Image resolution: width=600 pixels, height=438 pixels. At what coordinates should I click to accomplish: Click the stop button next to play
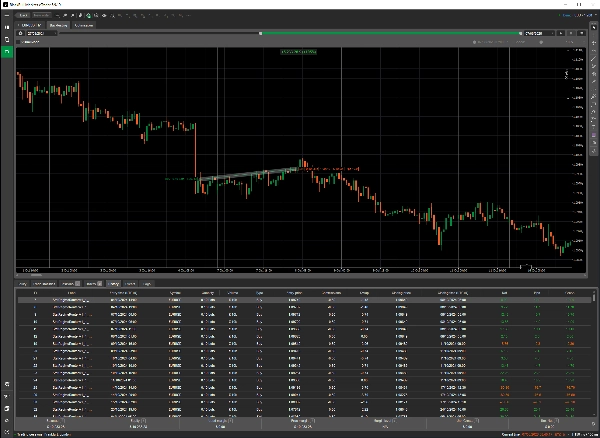click(x=571, y=33)
